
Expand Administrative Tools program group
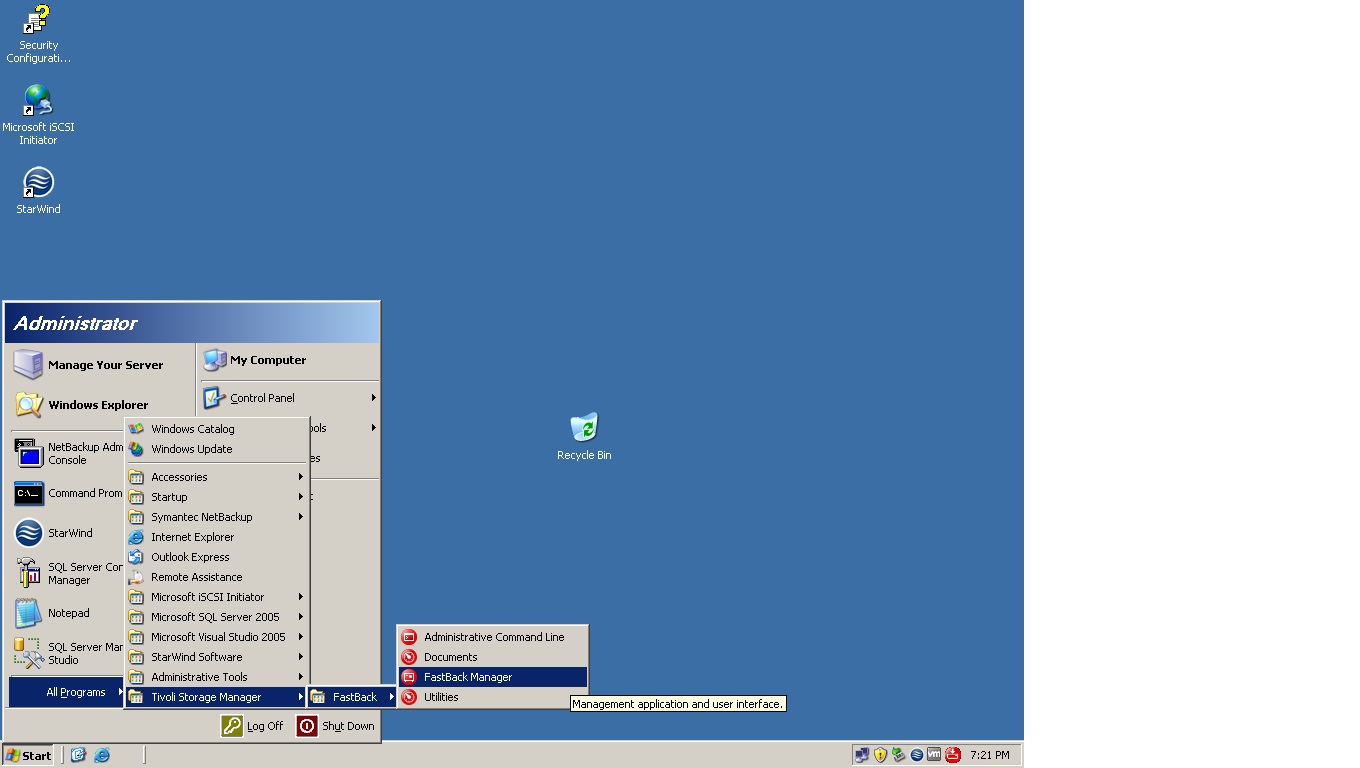pos(216,677)
